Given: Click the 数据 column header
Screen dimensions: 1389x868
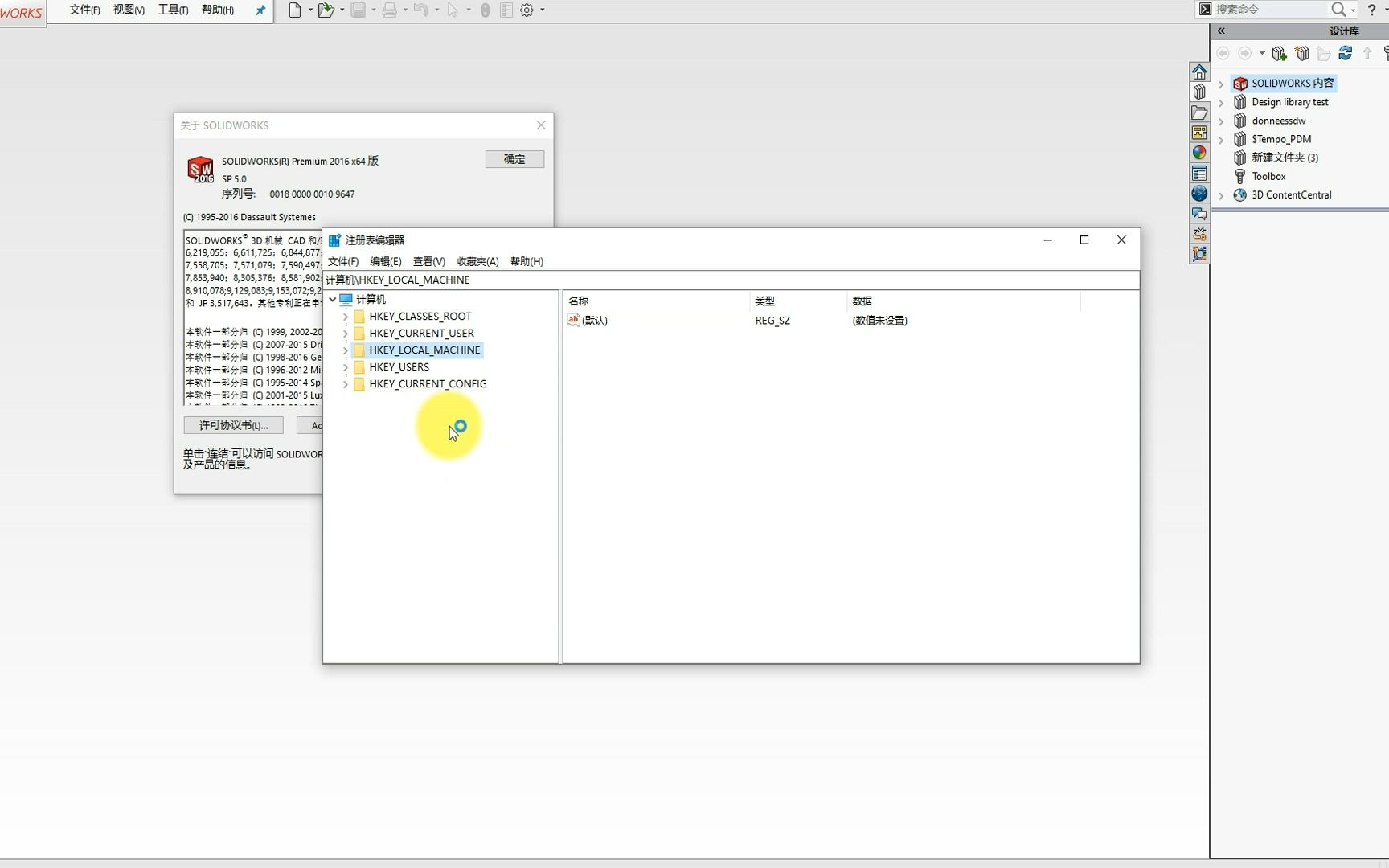Looking at the screenshot, I should 964,301.
